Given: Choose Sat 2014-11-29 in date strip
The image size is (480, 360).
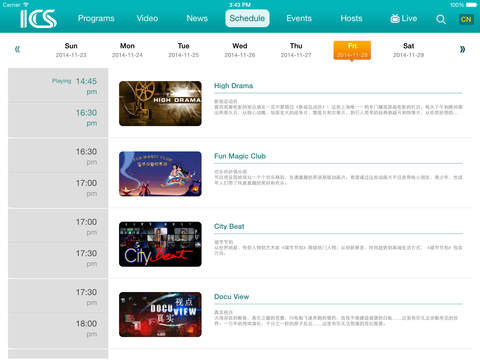Looking at the screenshot, I should coord(408,50).
